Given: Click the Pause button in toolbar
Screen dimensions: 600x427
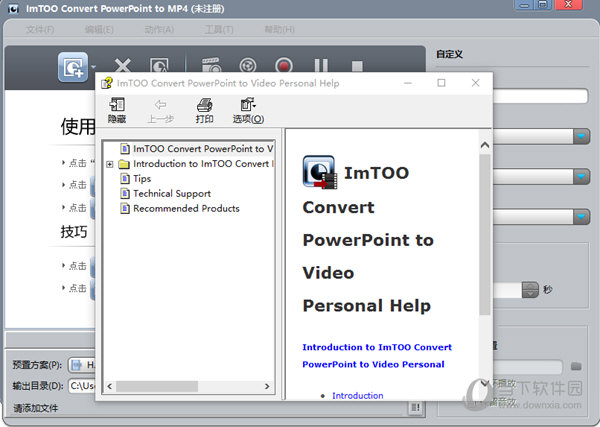Looking at the screenshot, I should pos(321,65).
